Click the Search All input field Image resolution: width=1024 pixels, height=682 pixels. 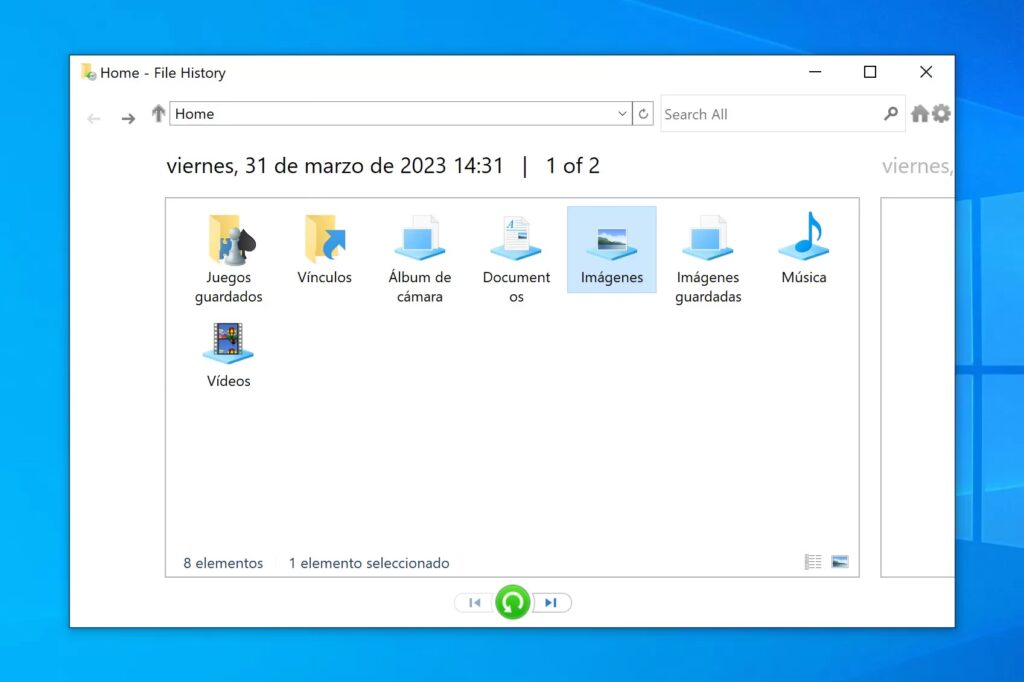click(x=765, y=114)
